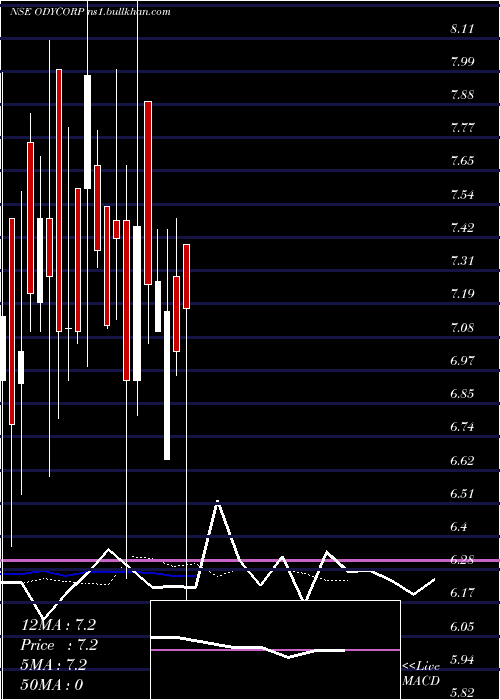The width and height of the screenshot is (500, 700).
Task: Click the 5.82 price axis label
Action: click(462, 692)
